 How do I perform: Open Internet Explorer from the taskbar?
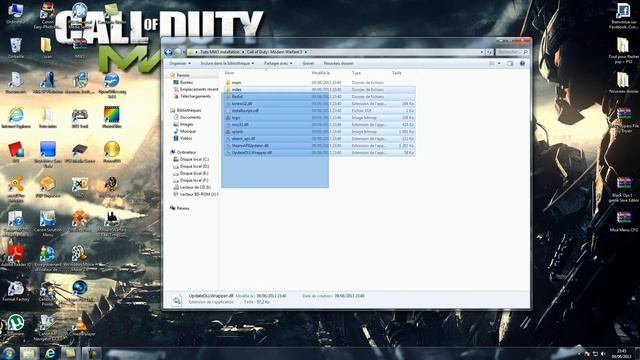(50, 353)
